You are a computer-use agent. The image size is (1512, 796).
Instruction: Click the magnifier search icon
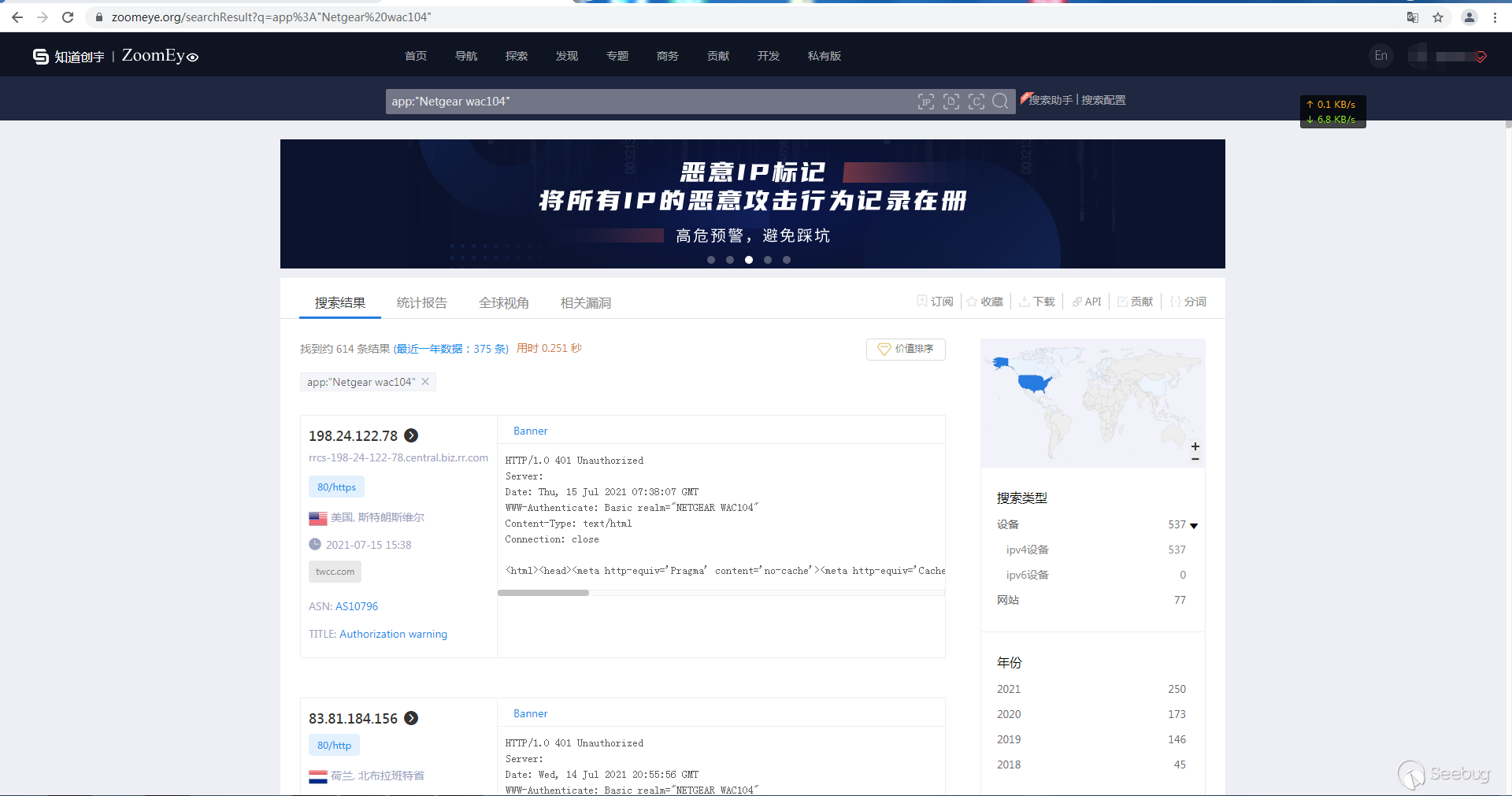pos(1000,101)
